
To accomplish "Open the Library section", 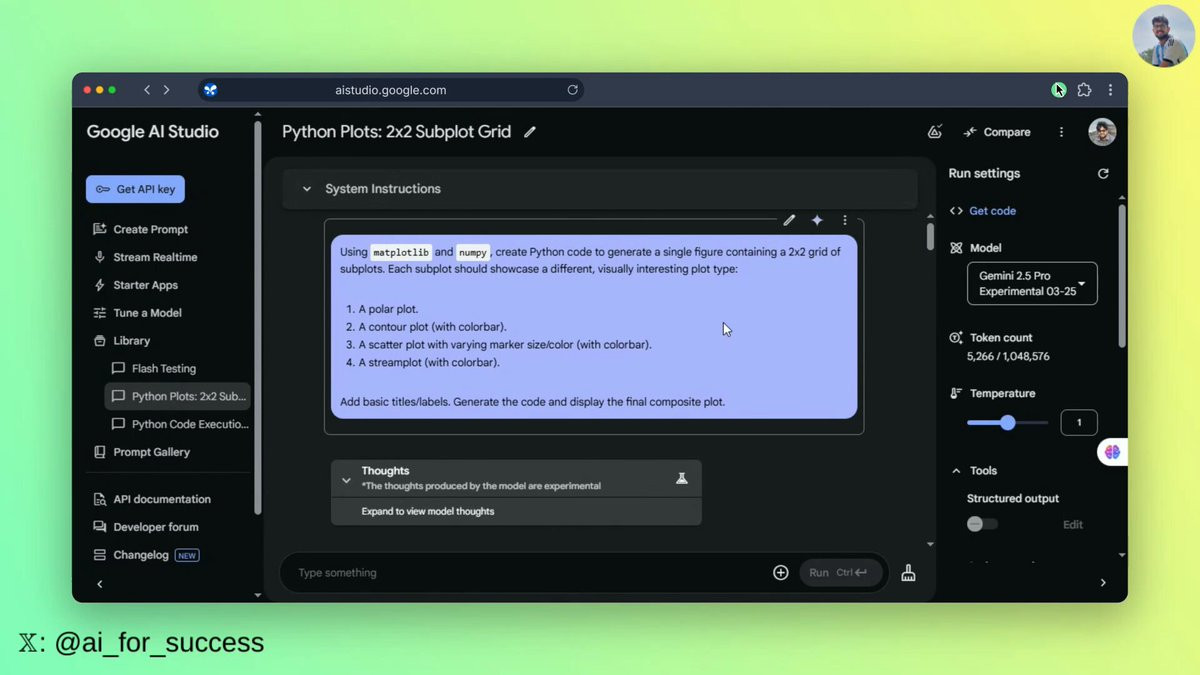I will [x=121, y=341].
